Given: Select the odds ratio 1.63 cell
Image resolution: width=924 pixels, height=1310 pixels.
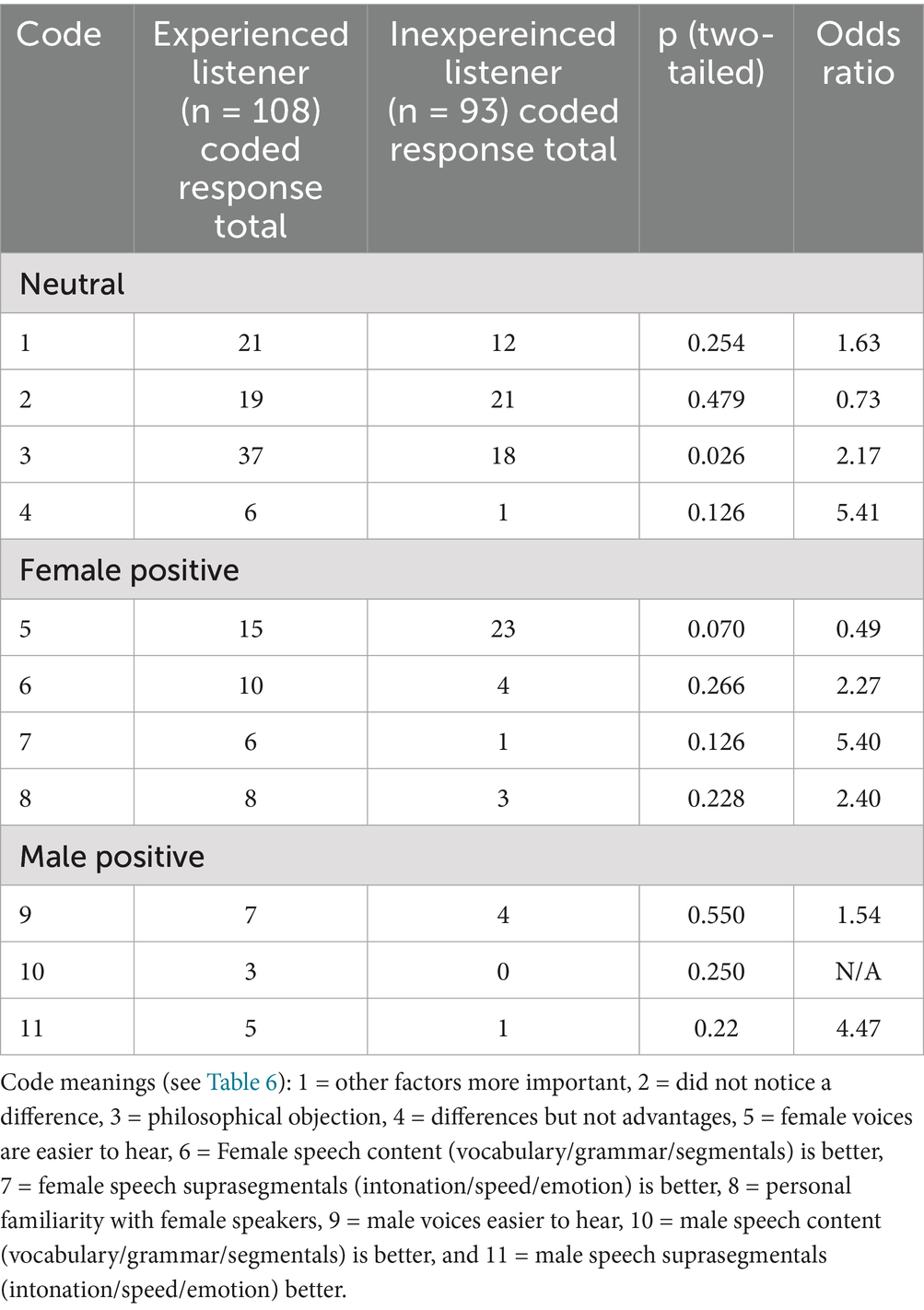Looking at the screenshot, I should coord(858,343).
